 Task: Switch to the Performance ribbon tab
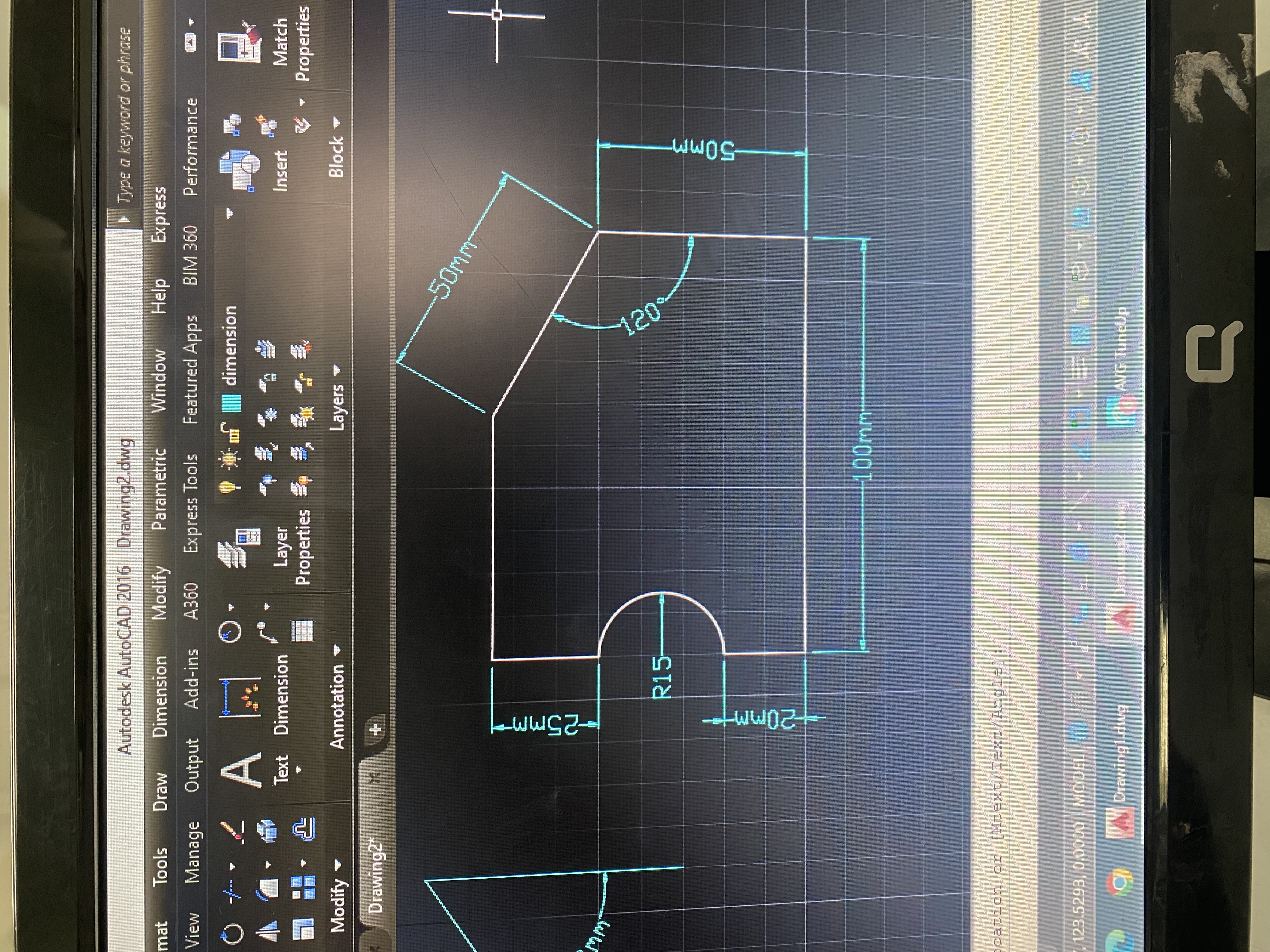(191, 147)
